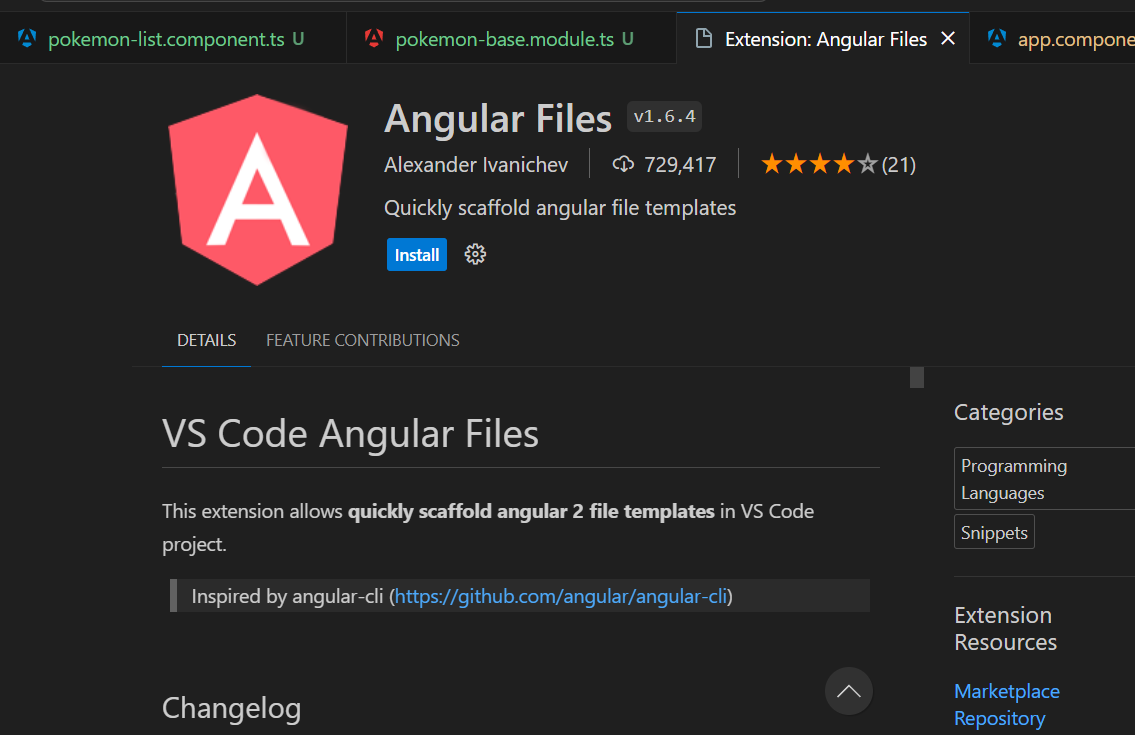Viewport: 1135px width, 735px height.
Task: Click the blue Install button
Action: coord(416,255)
